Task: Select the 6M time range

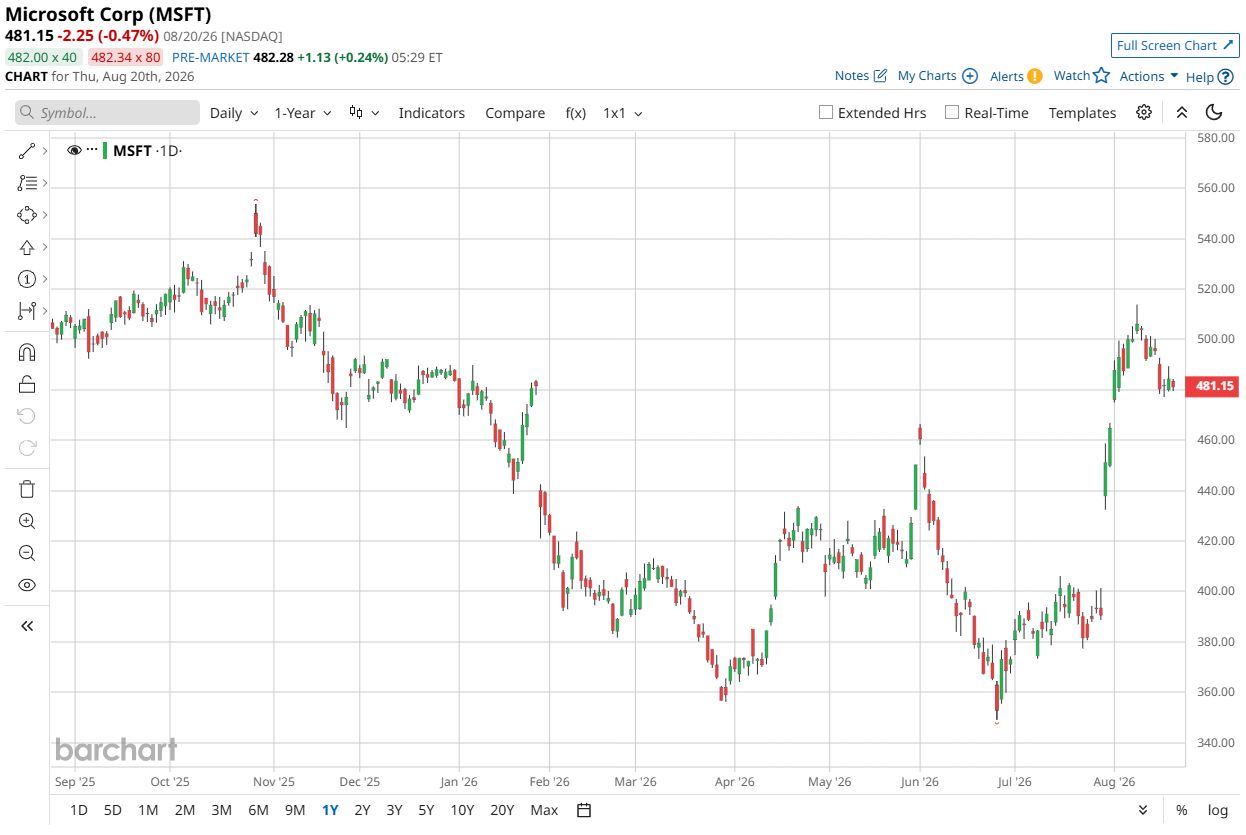Action: (x=258, y=810)
